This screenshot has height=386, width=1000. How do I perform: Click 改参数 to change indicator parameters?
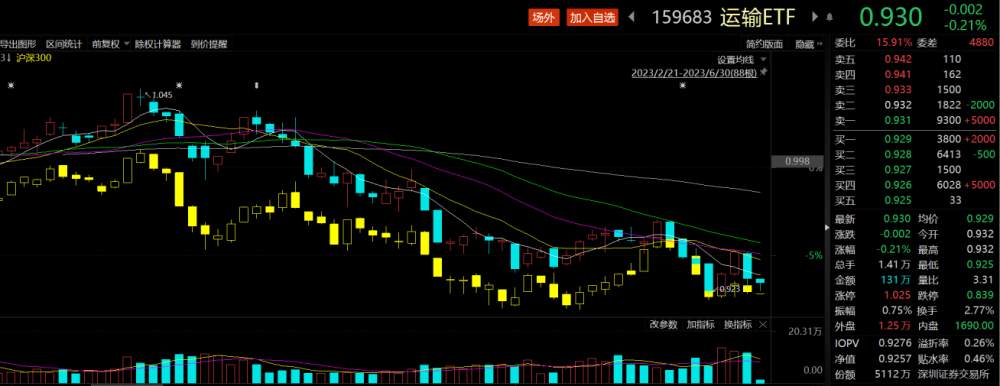(663, 324)
